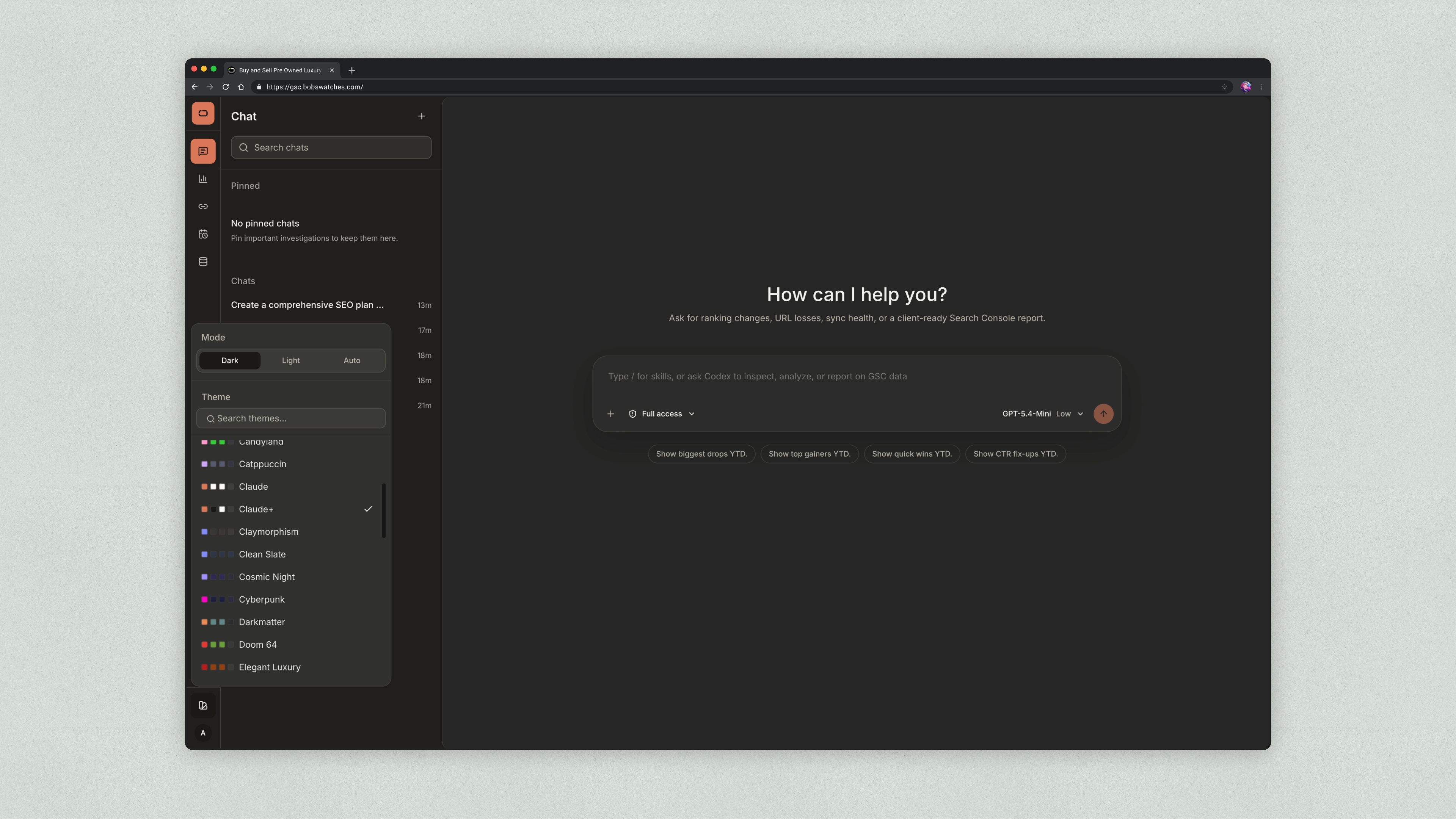Viewport: 1456px width, 819px height.
Task: Open the user avatar labeled A
Action: (x=203, y=733)
